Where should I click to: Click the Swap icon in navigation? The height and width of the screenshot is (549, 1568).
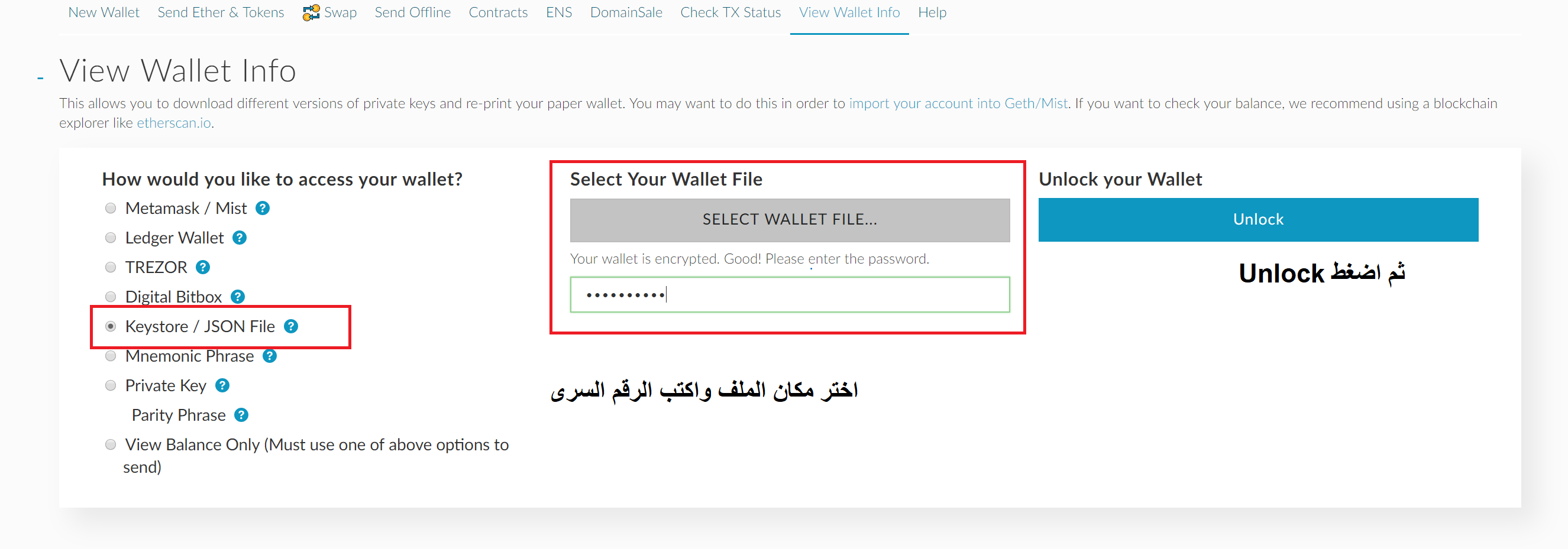pyautogui.click(x=311, y=13)
